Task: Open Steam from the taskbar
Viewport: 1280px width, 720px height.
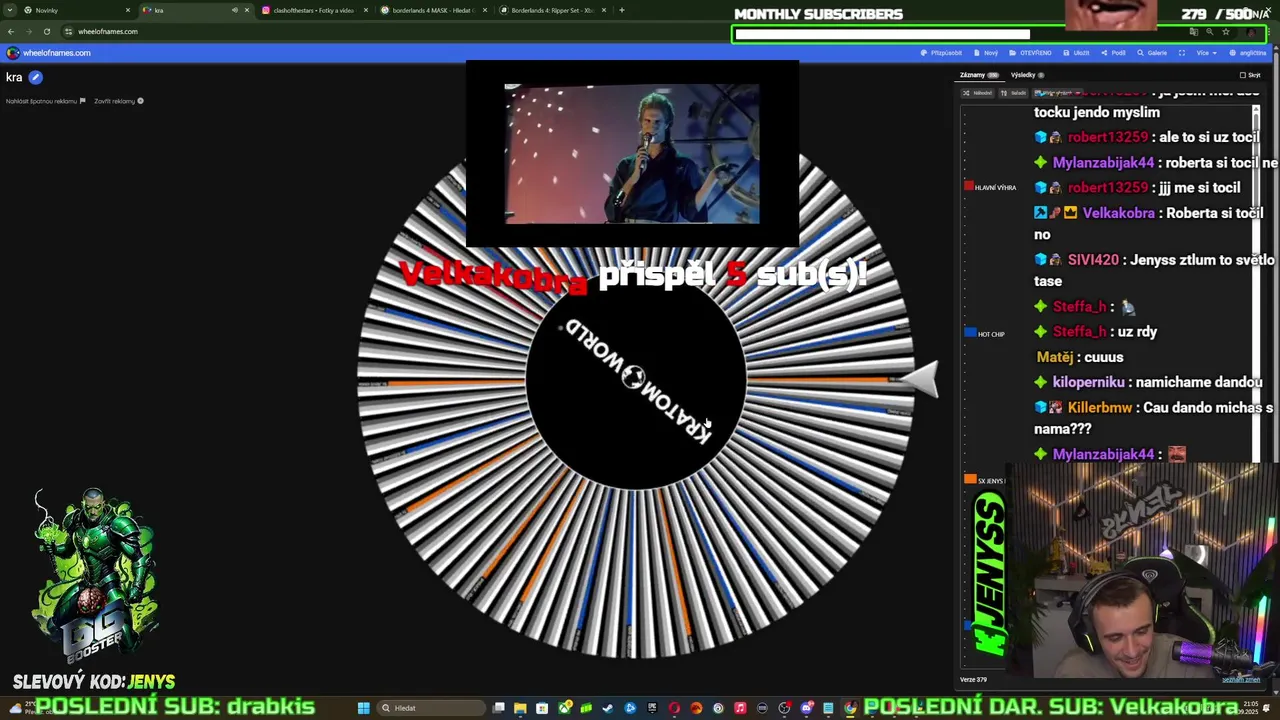Action: [x=607, y=708]
